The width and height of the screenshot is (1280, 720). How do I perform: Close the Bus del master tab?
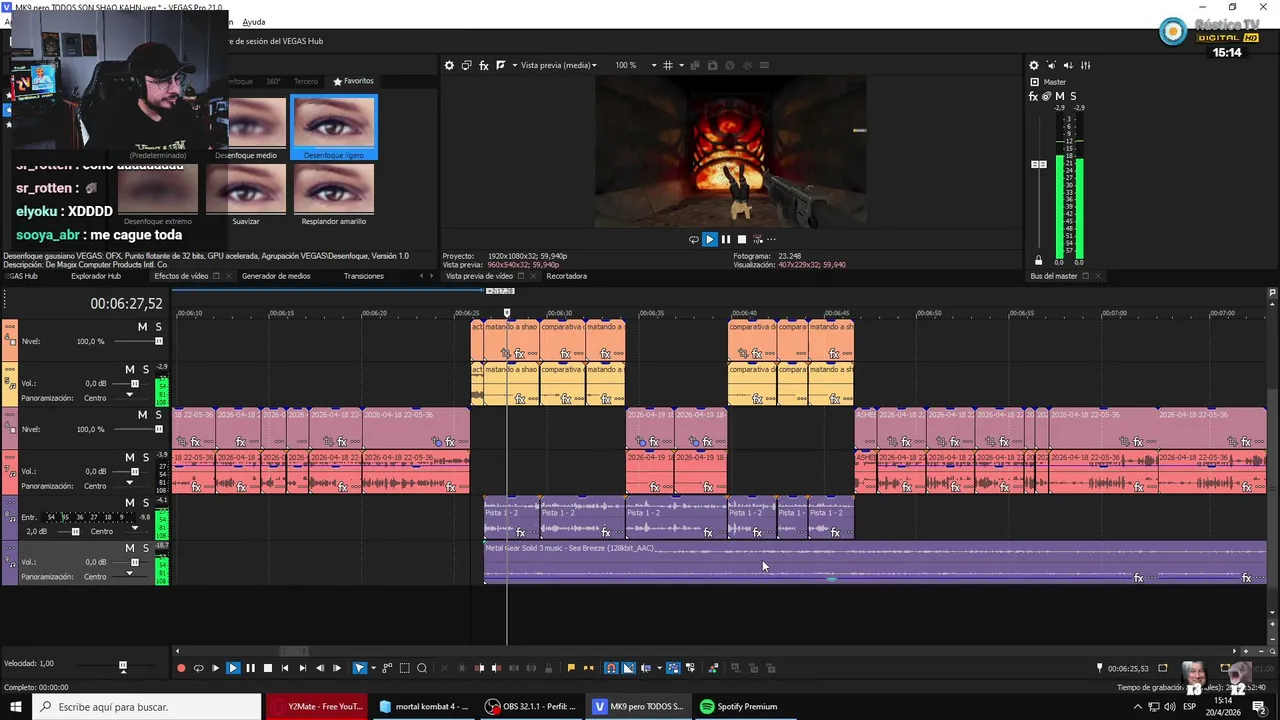click(x=1098, y=276)
